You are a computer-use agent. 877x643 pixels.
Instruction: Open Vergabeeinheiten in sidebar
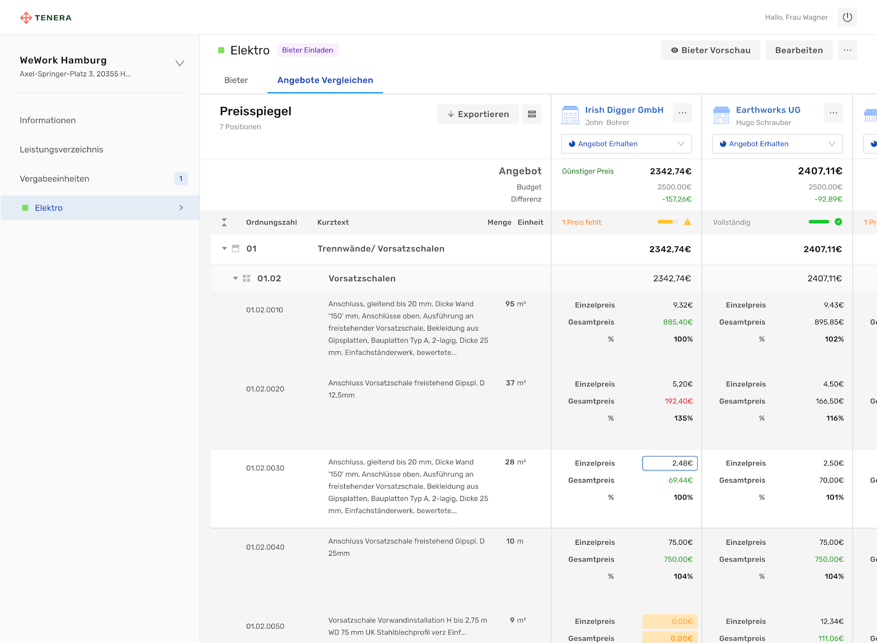coord(54,178)
